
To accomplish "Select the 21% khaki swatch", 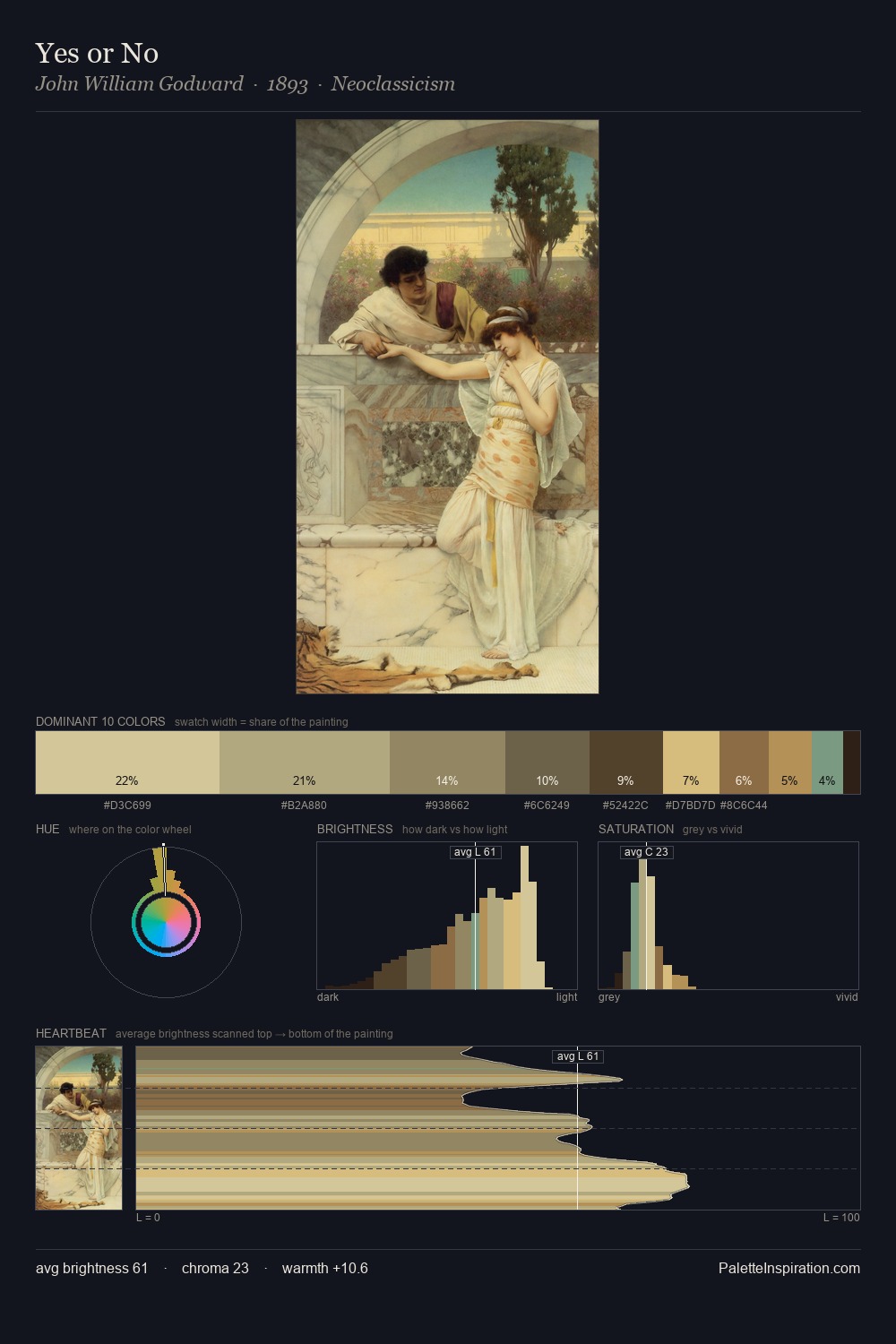I will (x=305, y=762).
